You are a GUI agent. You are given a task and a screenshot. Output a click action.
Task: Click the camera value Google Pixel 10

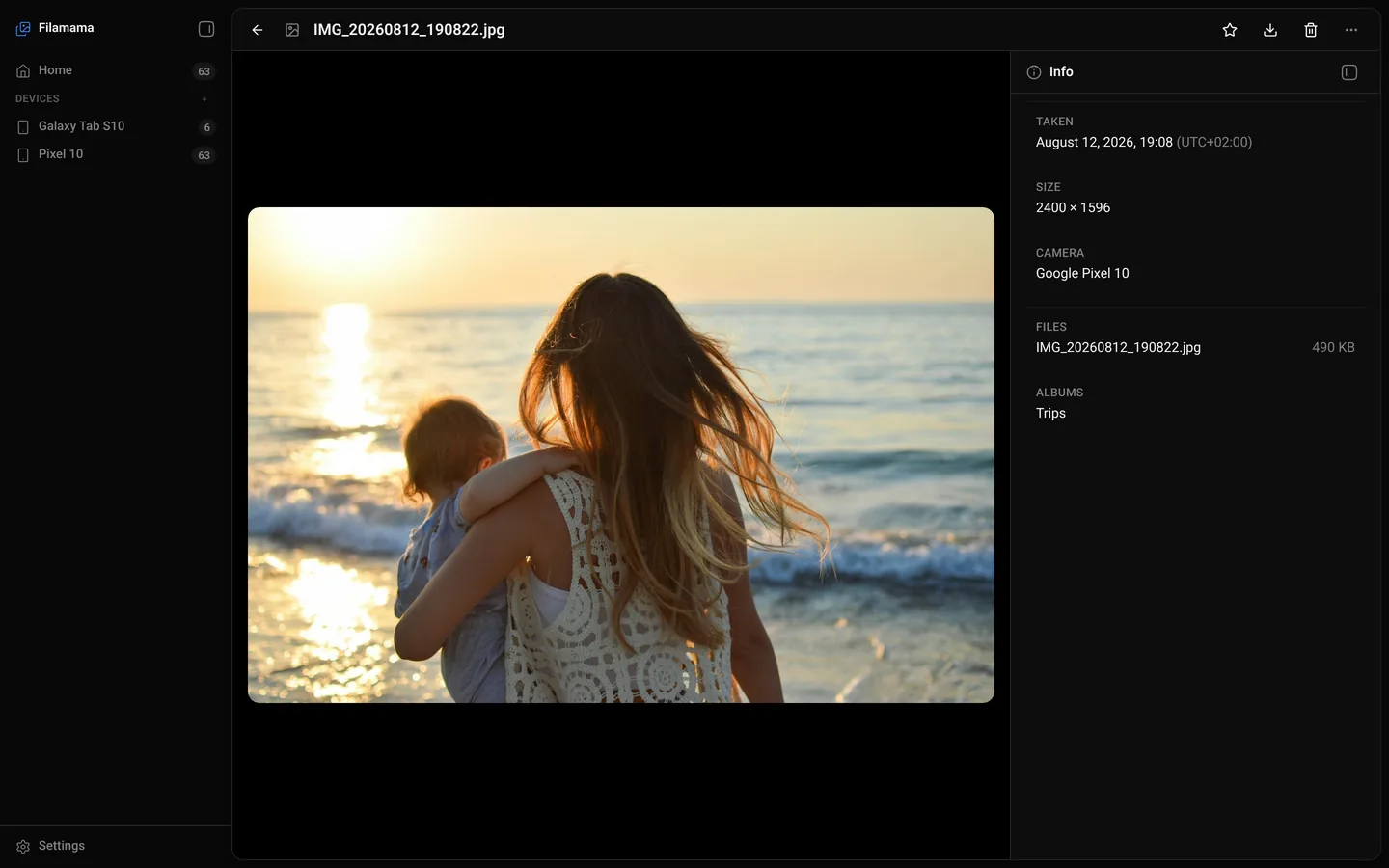1082,273
